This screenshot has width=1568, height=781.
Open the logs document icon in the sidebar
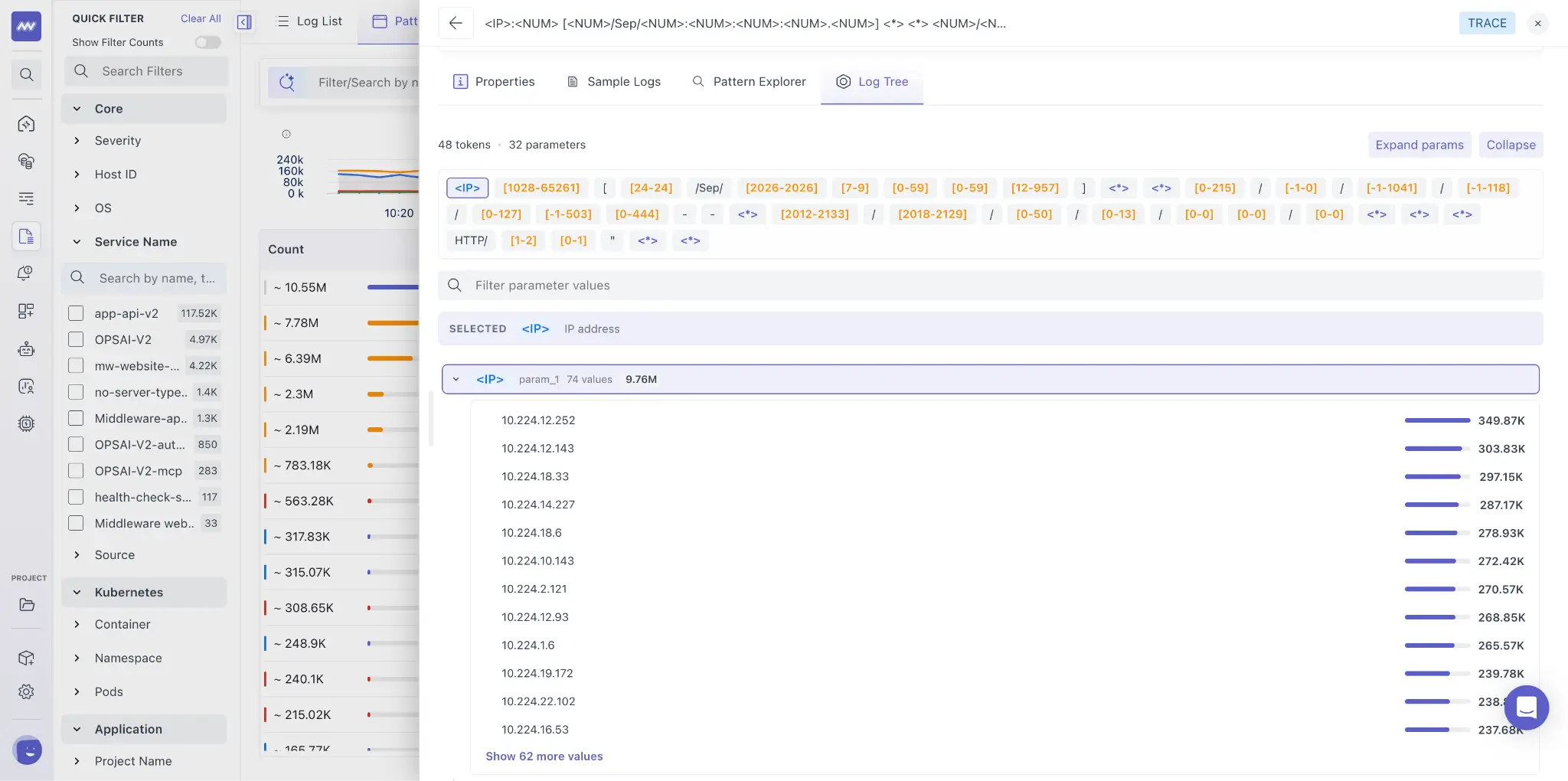coord(26,236)
